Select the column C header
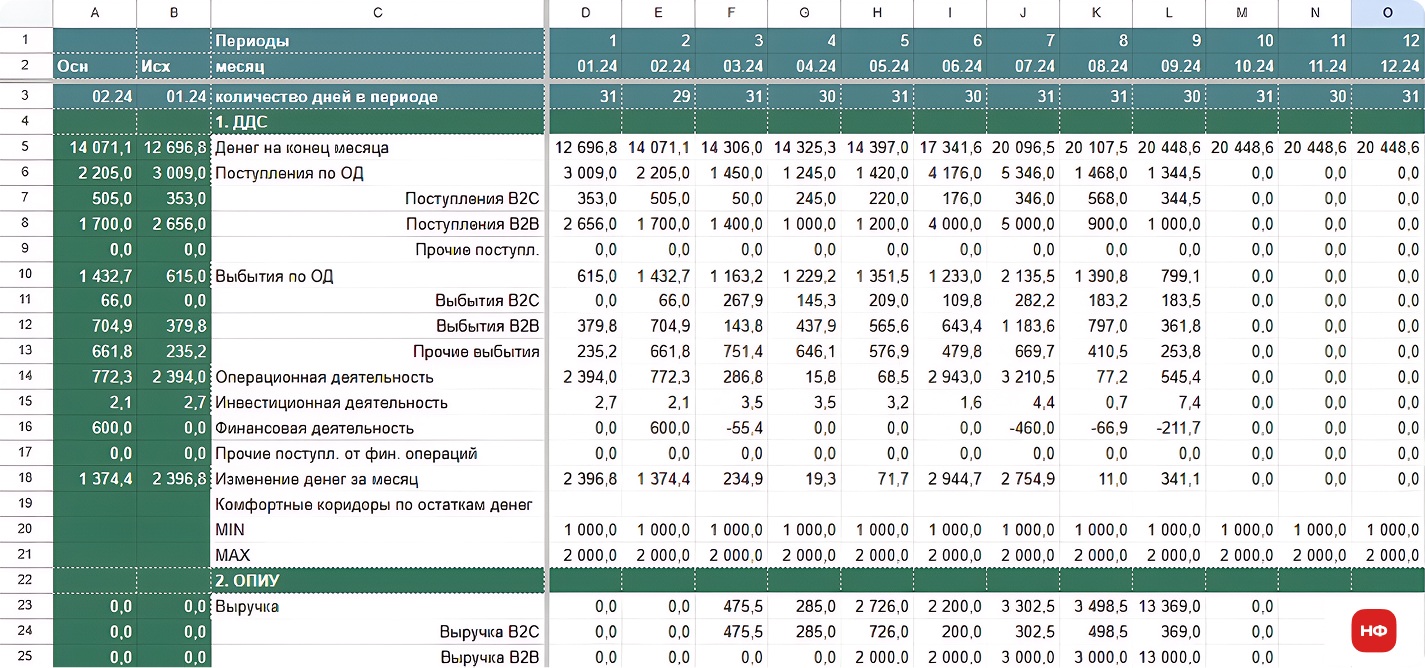Image resolution: width=1425 pixels, height=668 pixels. (377, 13)
